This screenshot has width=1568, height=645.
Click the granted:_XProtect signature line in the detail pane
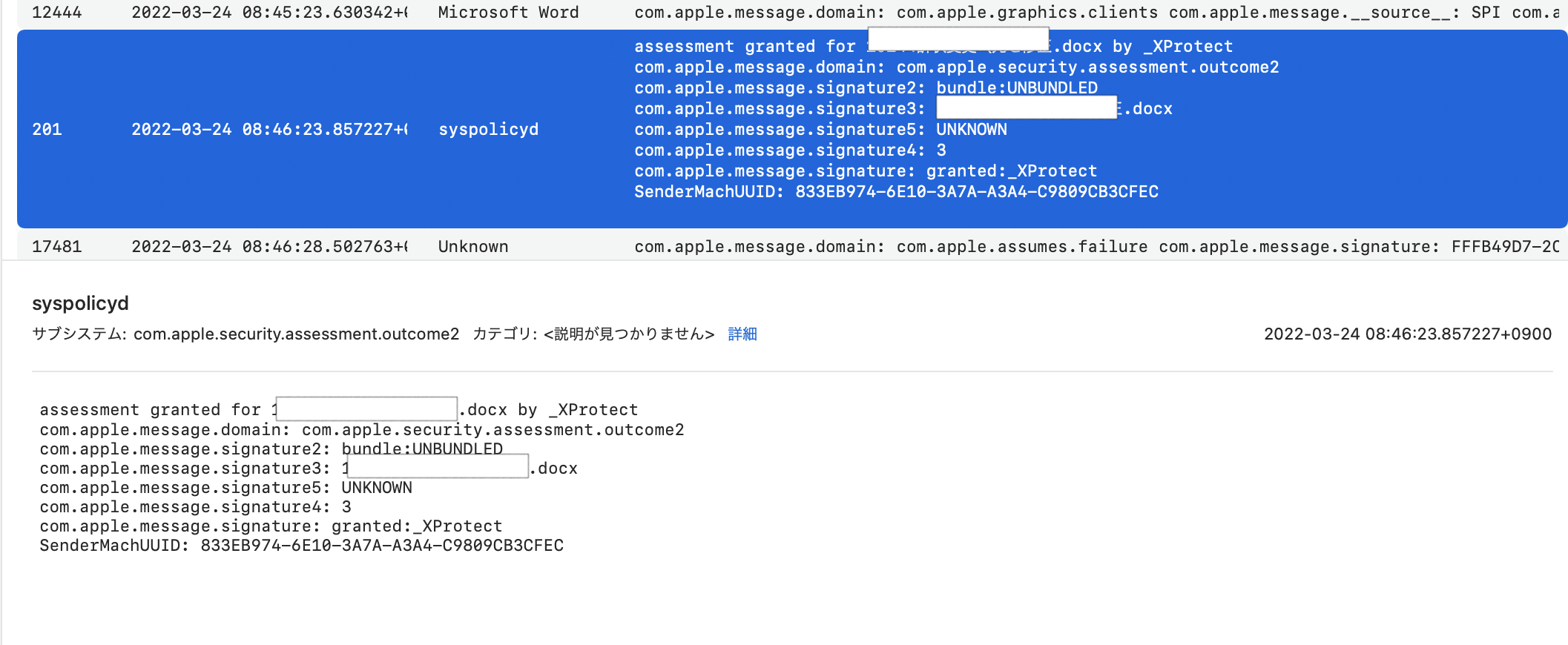(x=271, y=526)
